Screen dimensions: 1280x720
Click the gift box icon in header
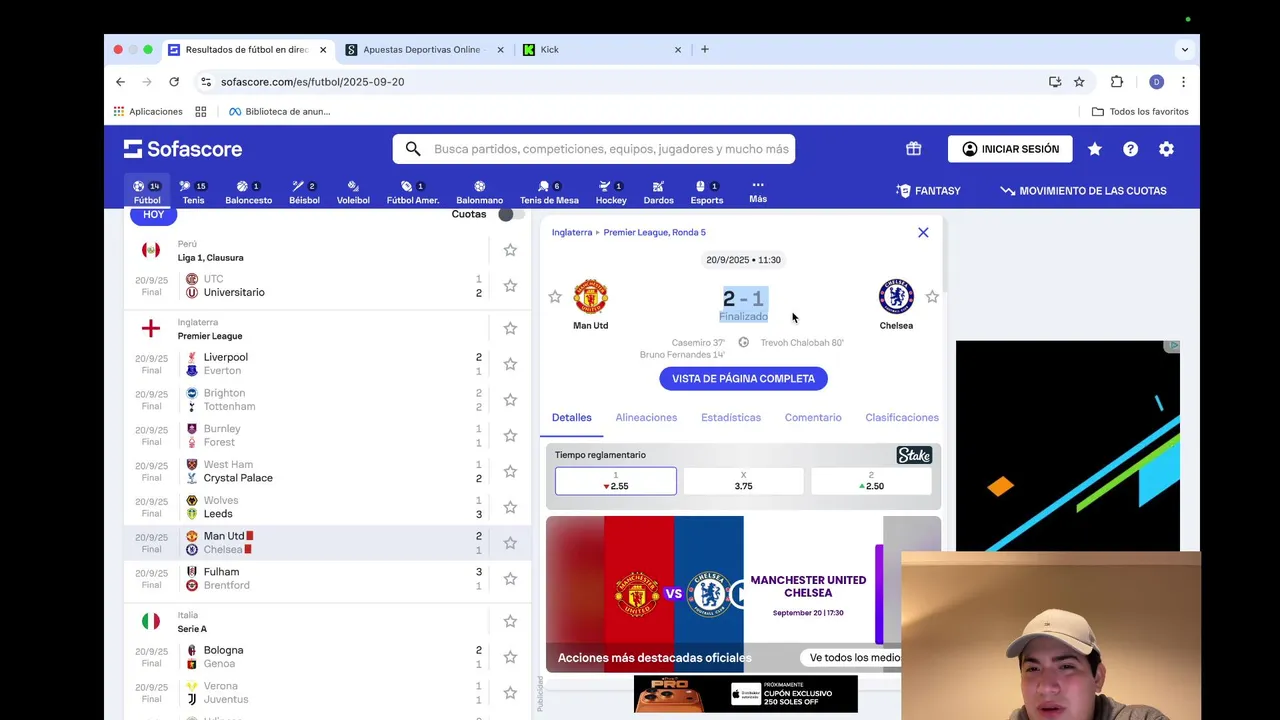913,149
